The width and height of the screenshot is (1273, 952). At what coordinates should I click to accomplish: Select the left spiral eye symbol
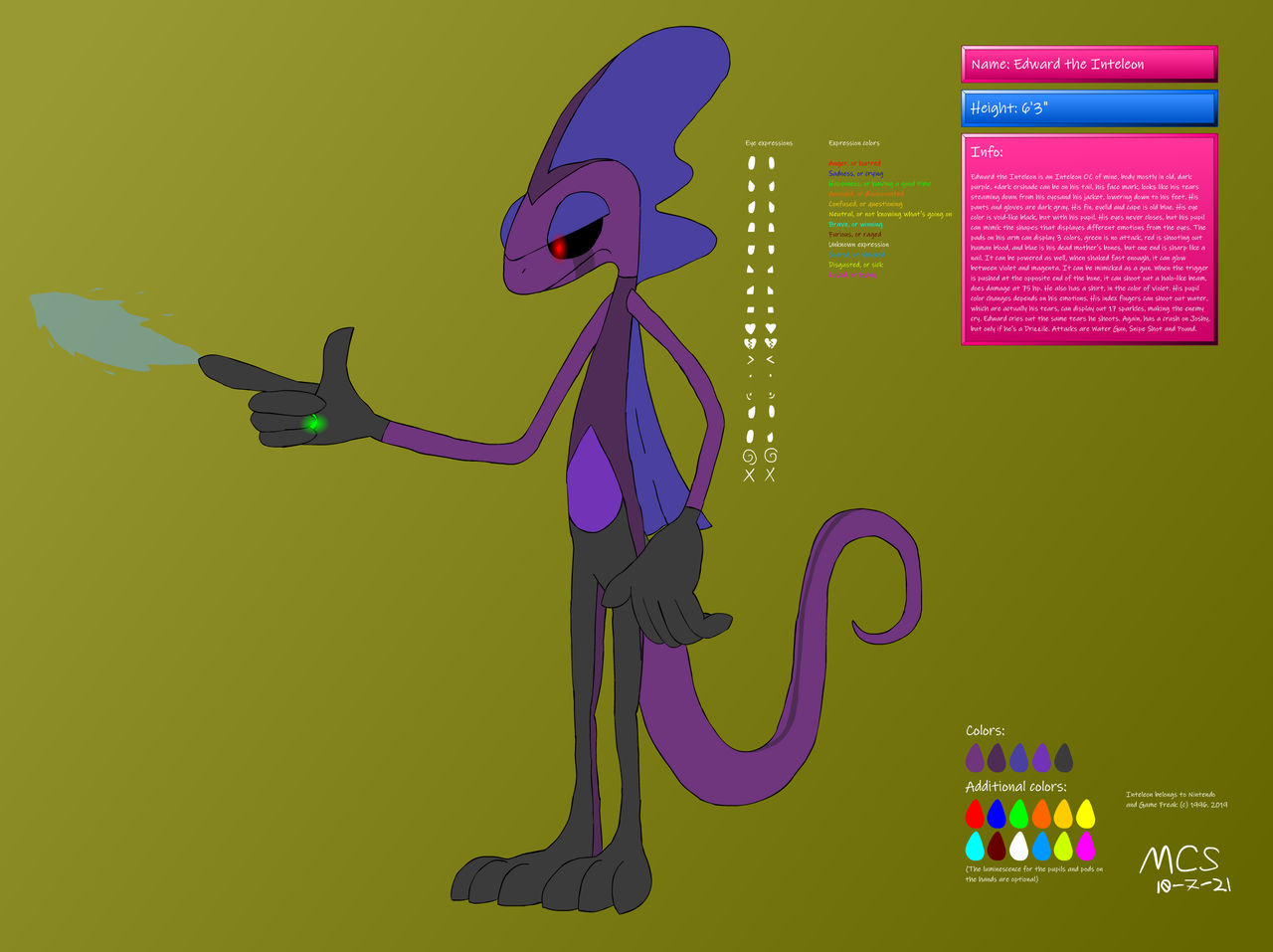point(750,457)
